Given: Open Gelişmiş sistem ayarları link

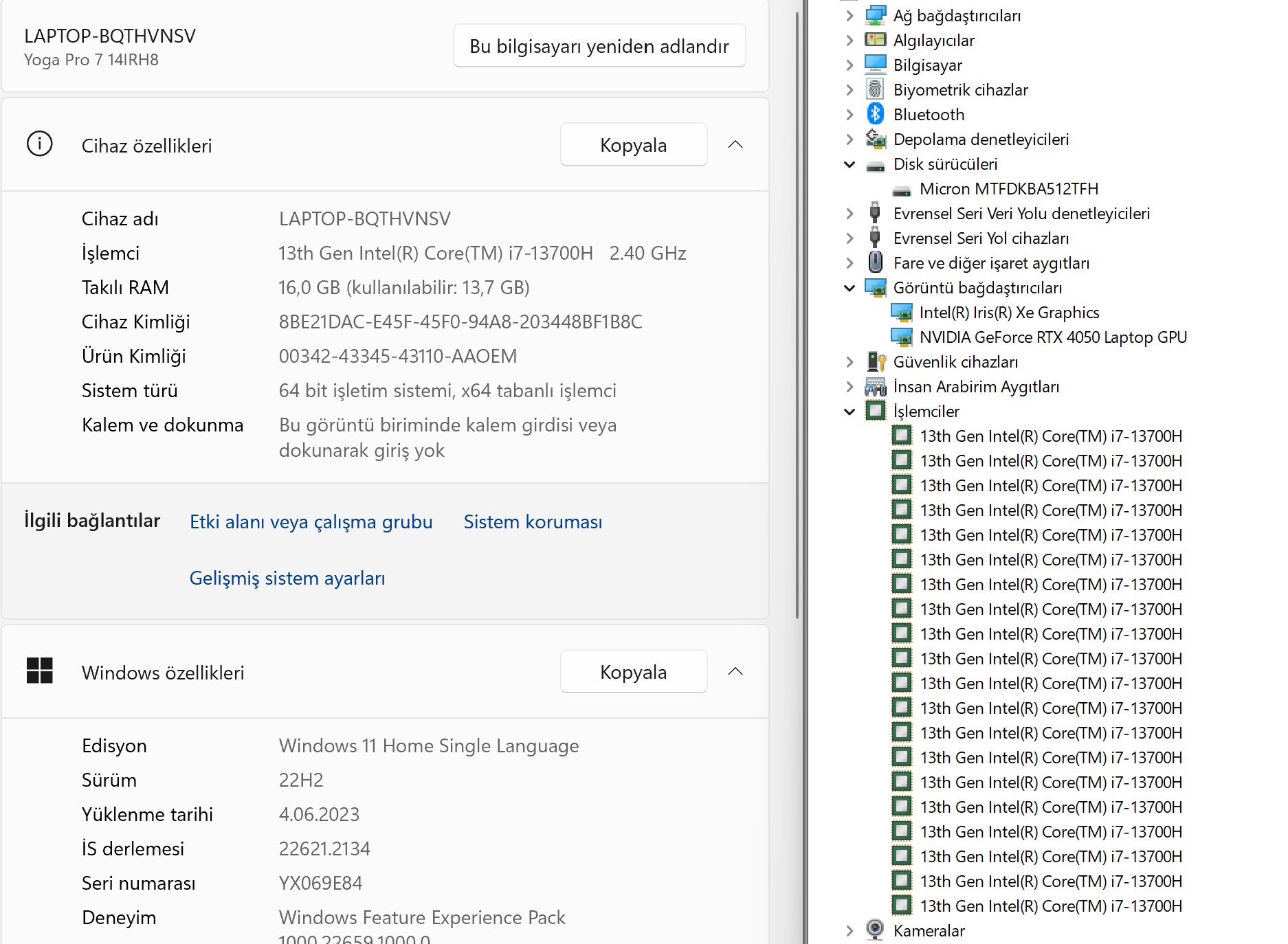Looking at the screenshot, I should click(287, 578).
